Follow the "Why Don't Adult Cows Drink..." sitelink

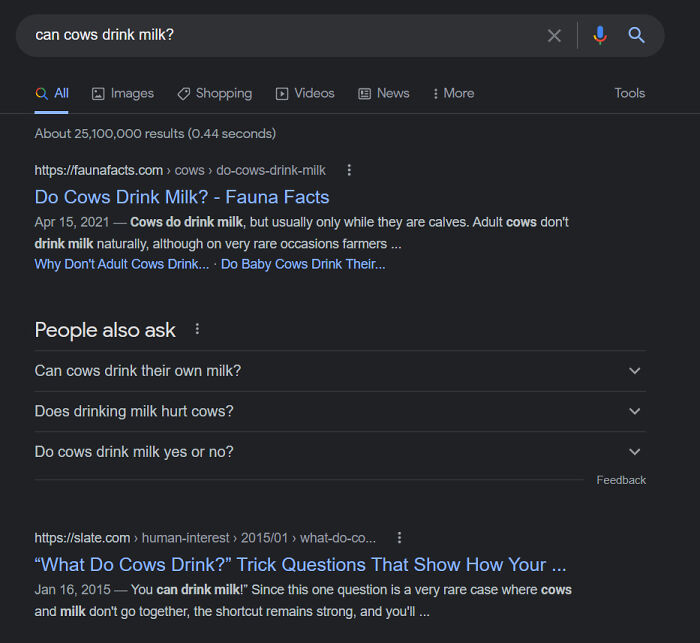(122, 264)
